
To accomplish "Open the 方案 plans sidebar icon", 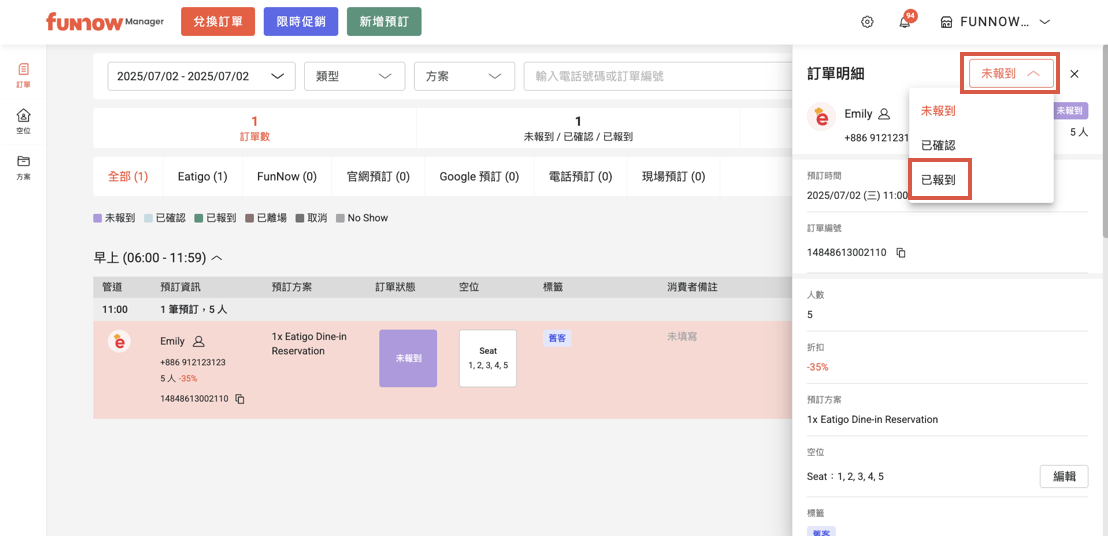I will point(23,166).
